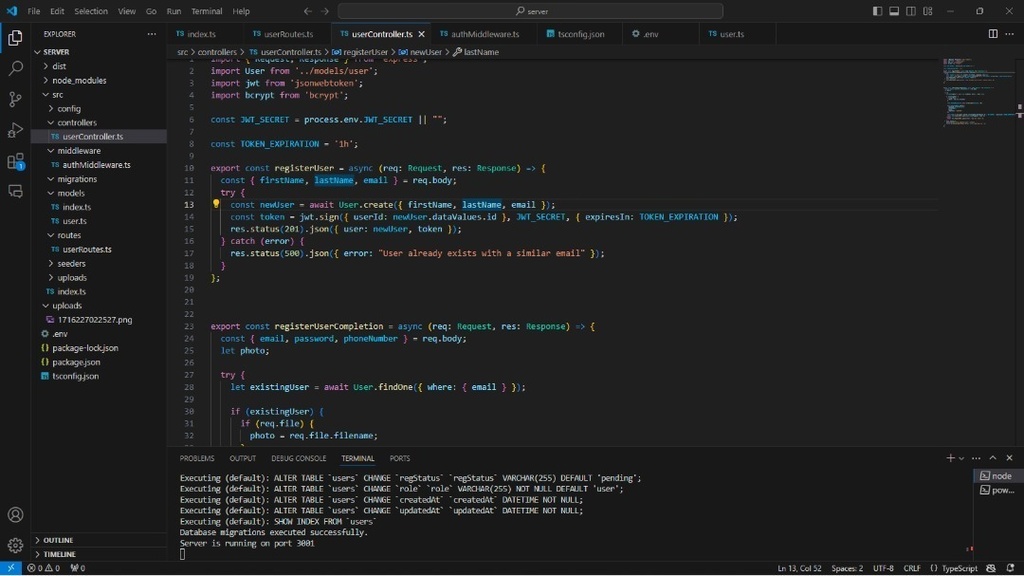
Task: Click Ln 13, Col 52 in status bar
Action: point(799,568)
